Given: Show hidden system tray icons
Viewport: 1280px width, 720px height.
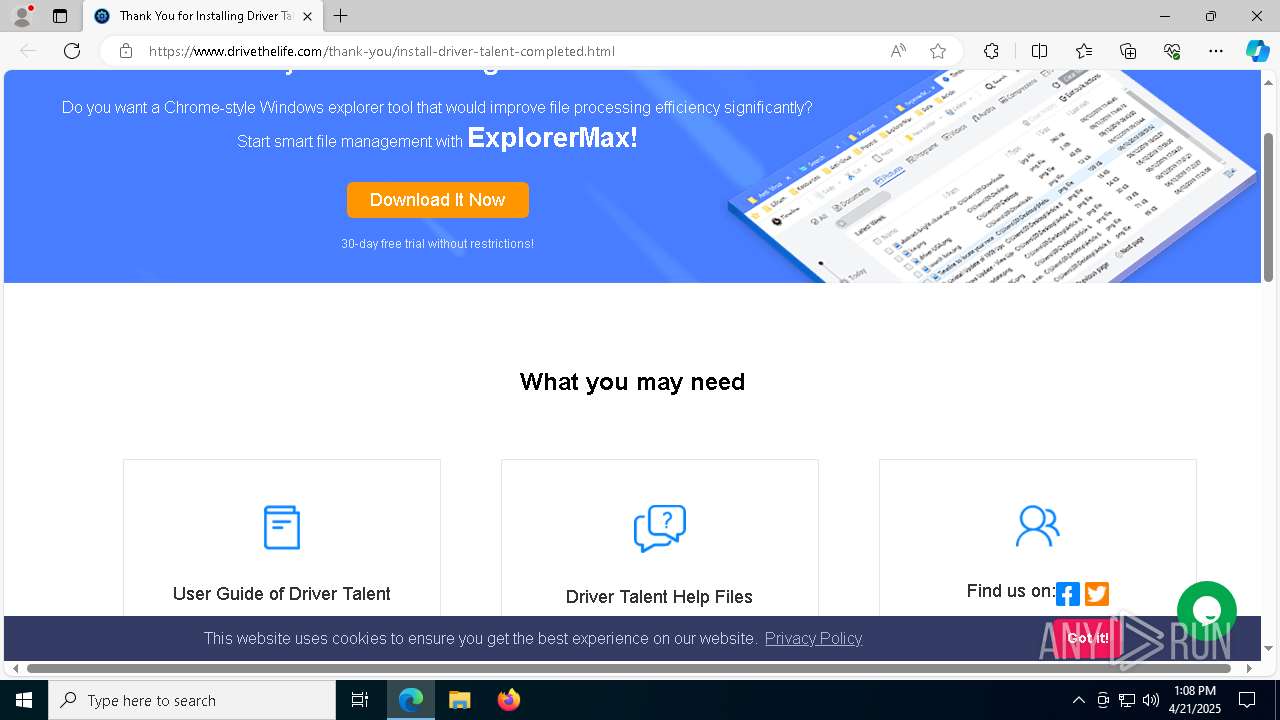Looking at the screenshot, I should click(1078, 700).
